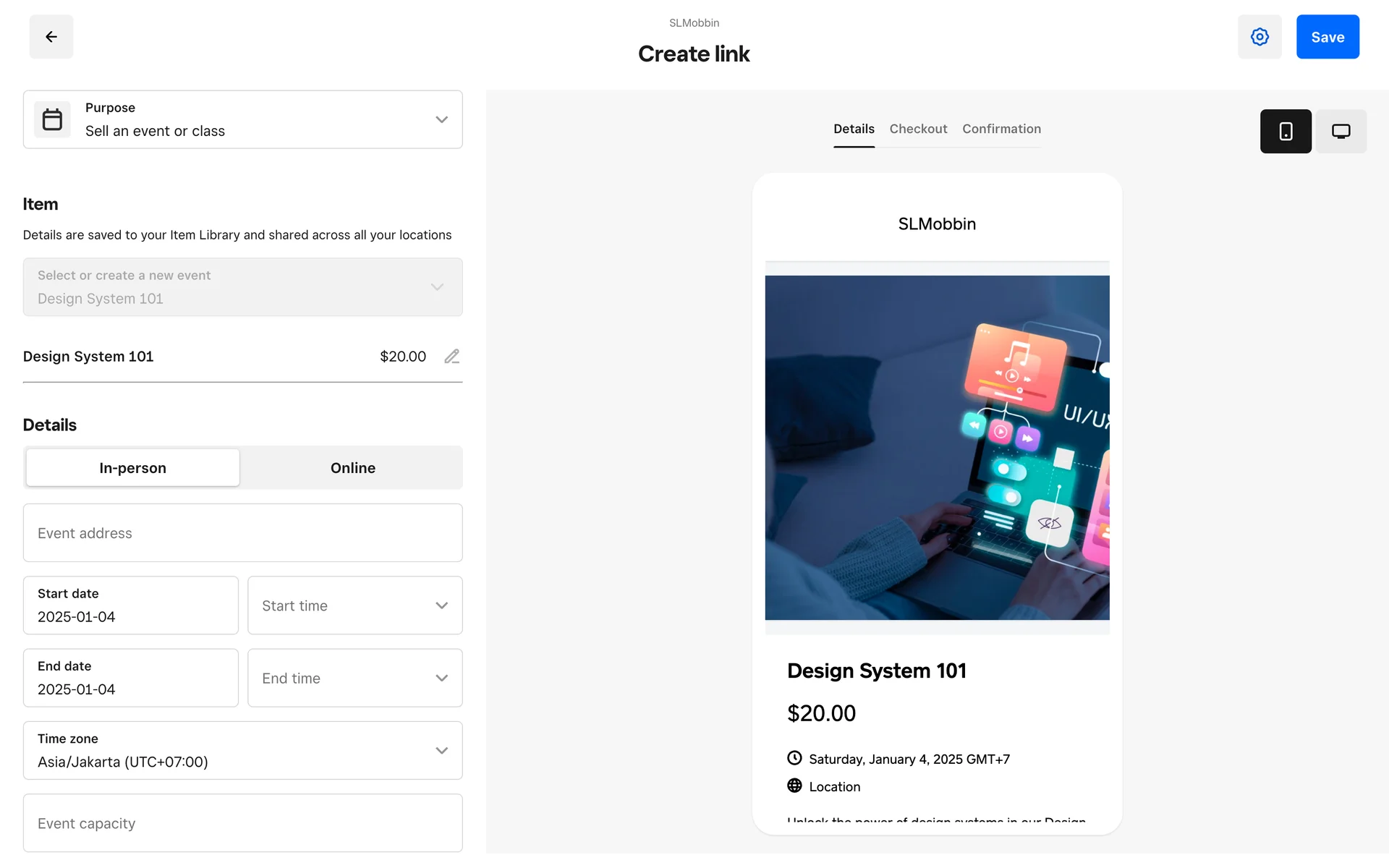Switch to mobile preview icon

1286,131
